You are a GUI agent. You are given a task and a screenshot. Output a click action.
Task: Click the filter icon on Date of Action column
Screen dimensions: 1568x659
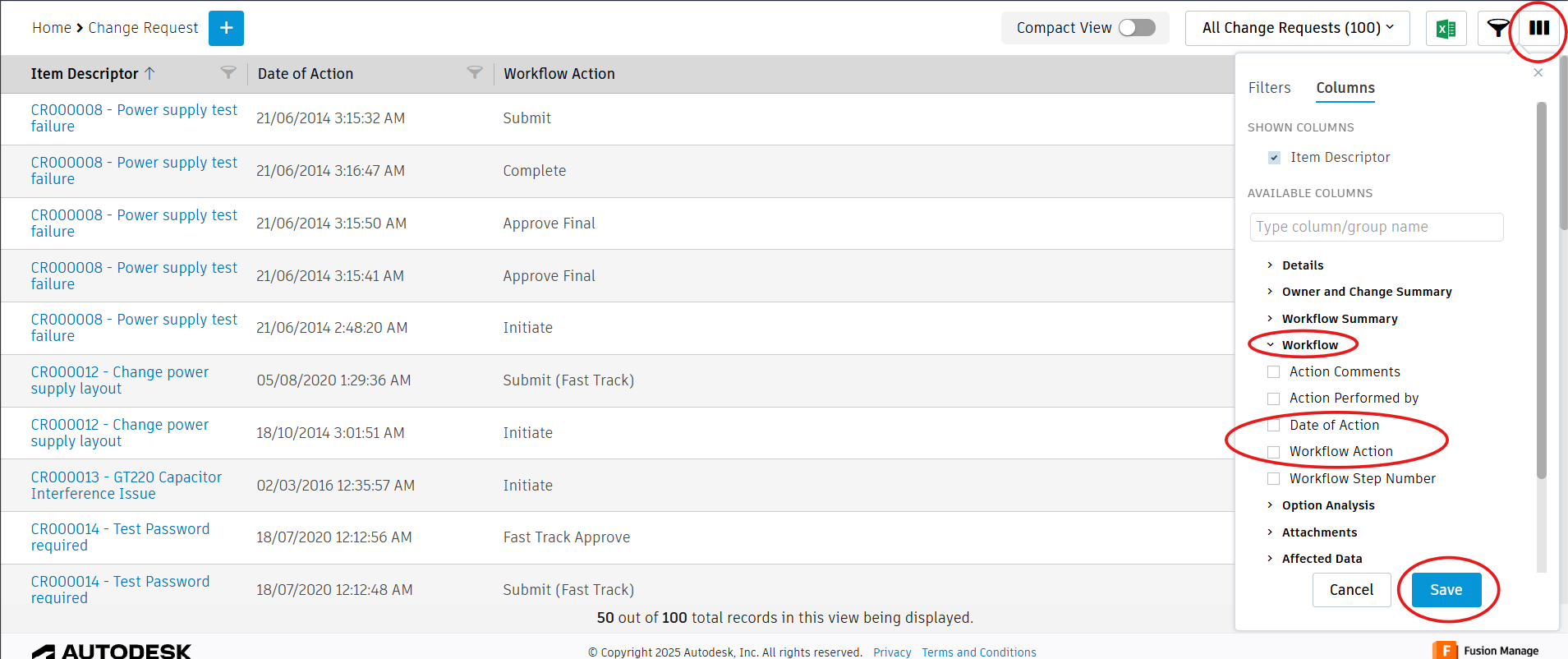(474, 72)
